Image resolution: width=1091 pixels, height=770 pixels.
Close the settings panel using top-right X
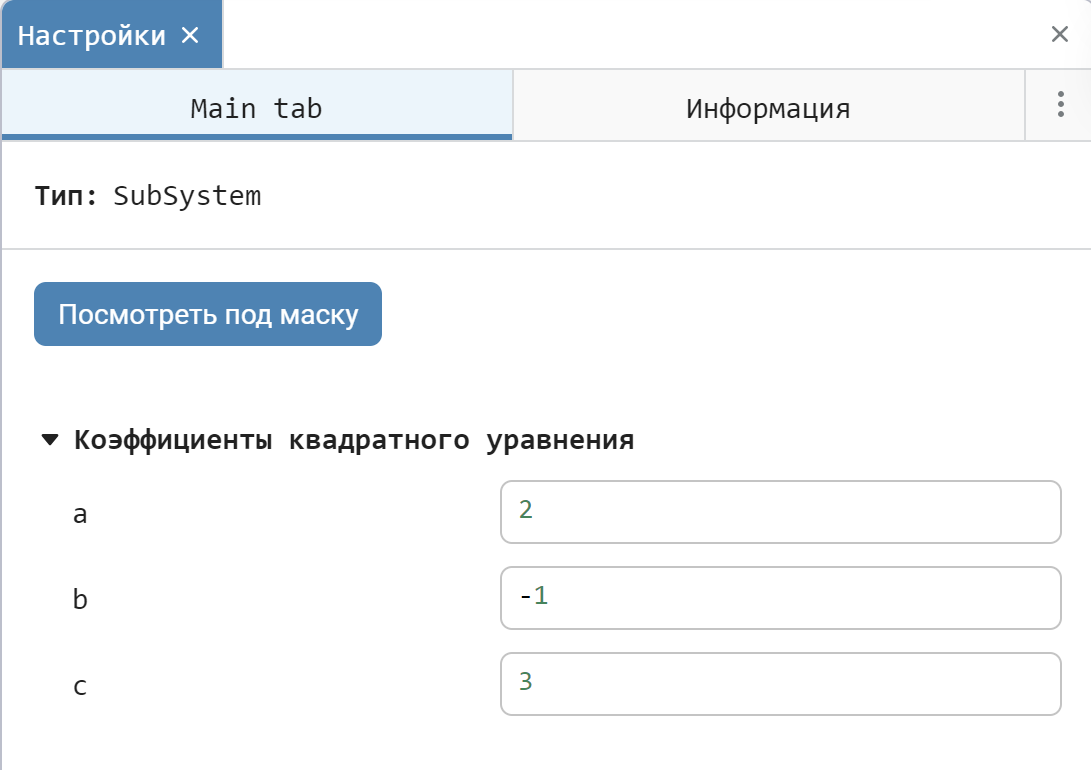1060,35
